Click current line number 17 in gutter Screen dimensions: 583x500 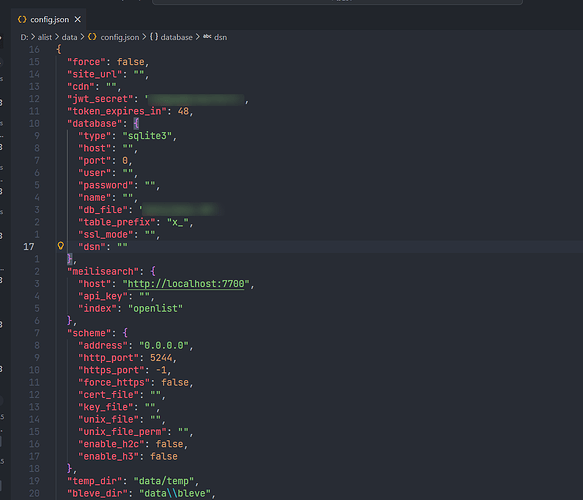29,247
